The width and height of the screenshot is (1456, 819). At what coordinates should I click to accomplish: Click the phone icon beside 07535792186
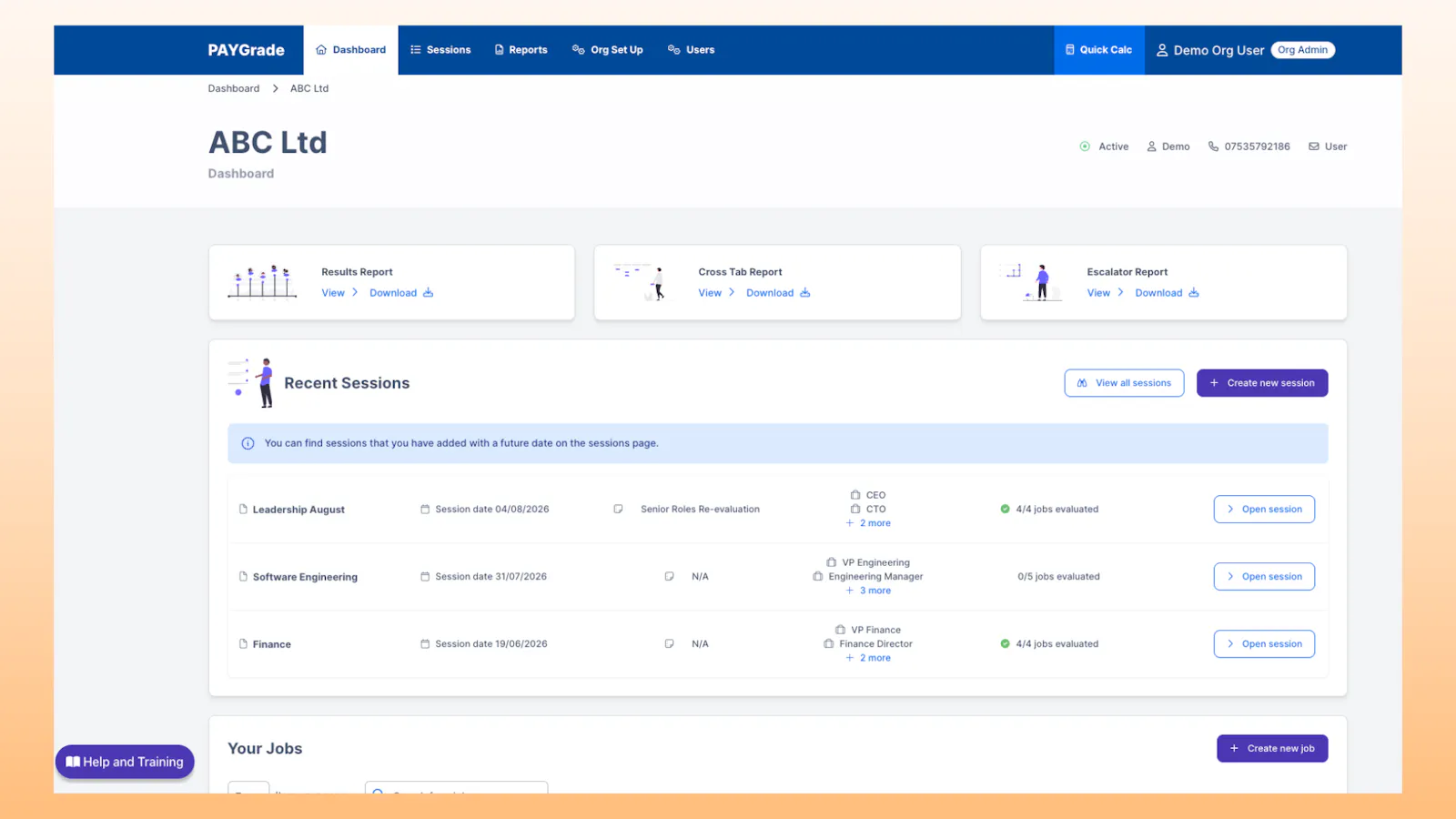click(1213, 147)
